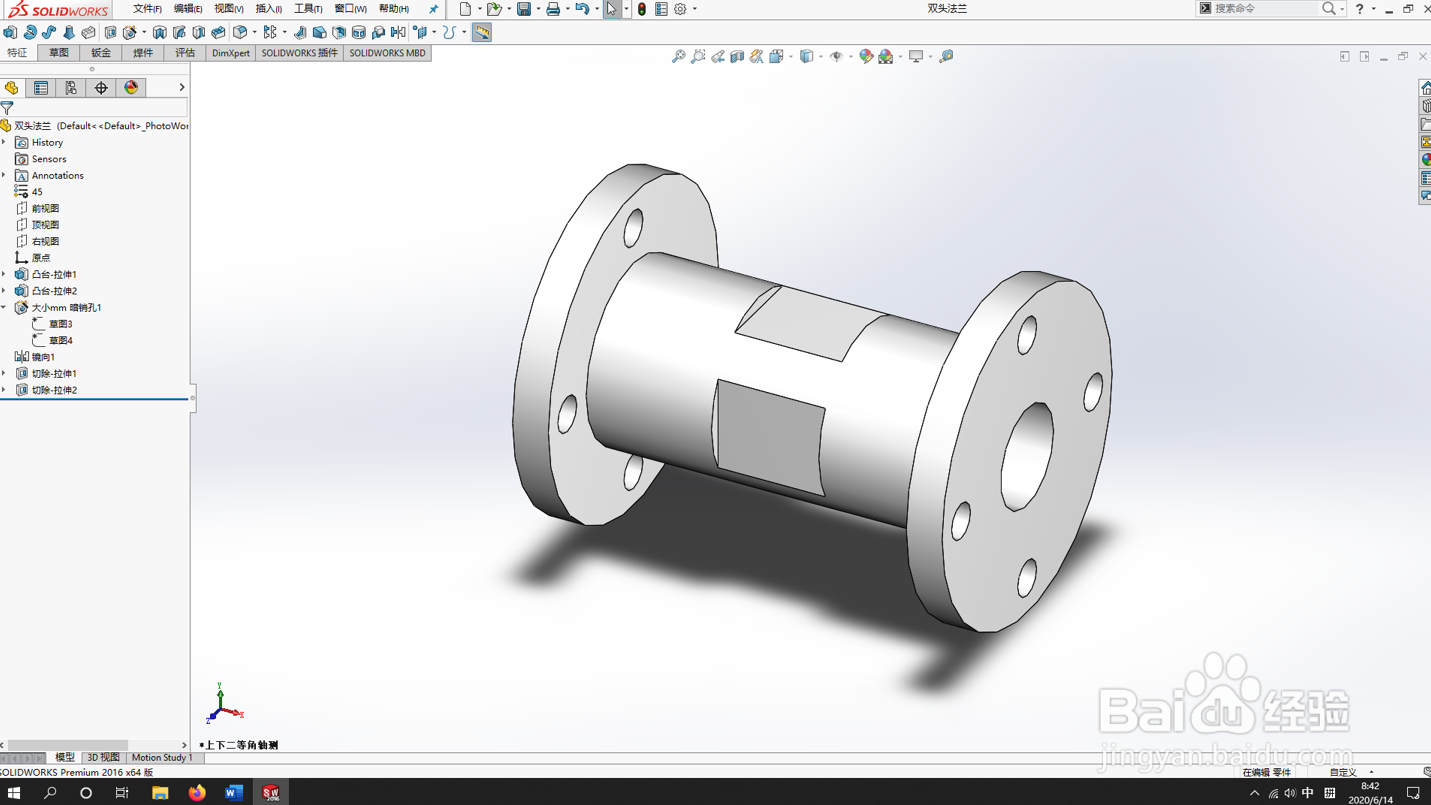Image resolution: width=1431 pixels, height=805 pixels.
Task: Expand the 凸台-拉伸1 feature node
Action: click(4, 274)
